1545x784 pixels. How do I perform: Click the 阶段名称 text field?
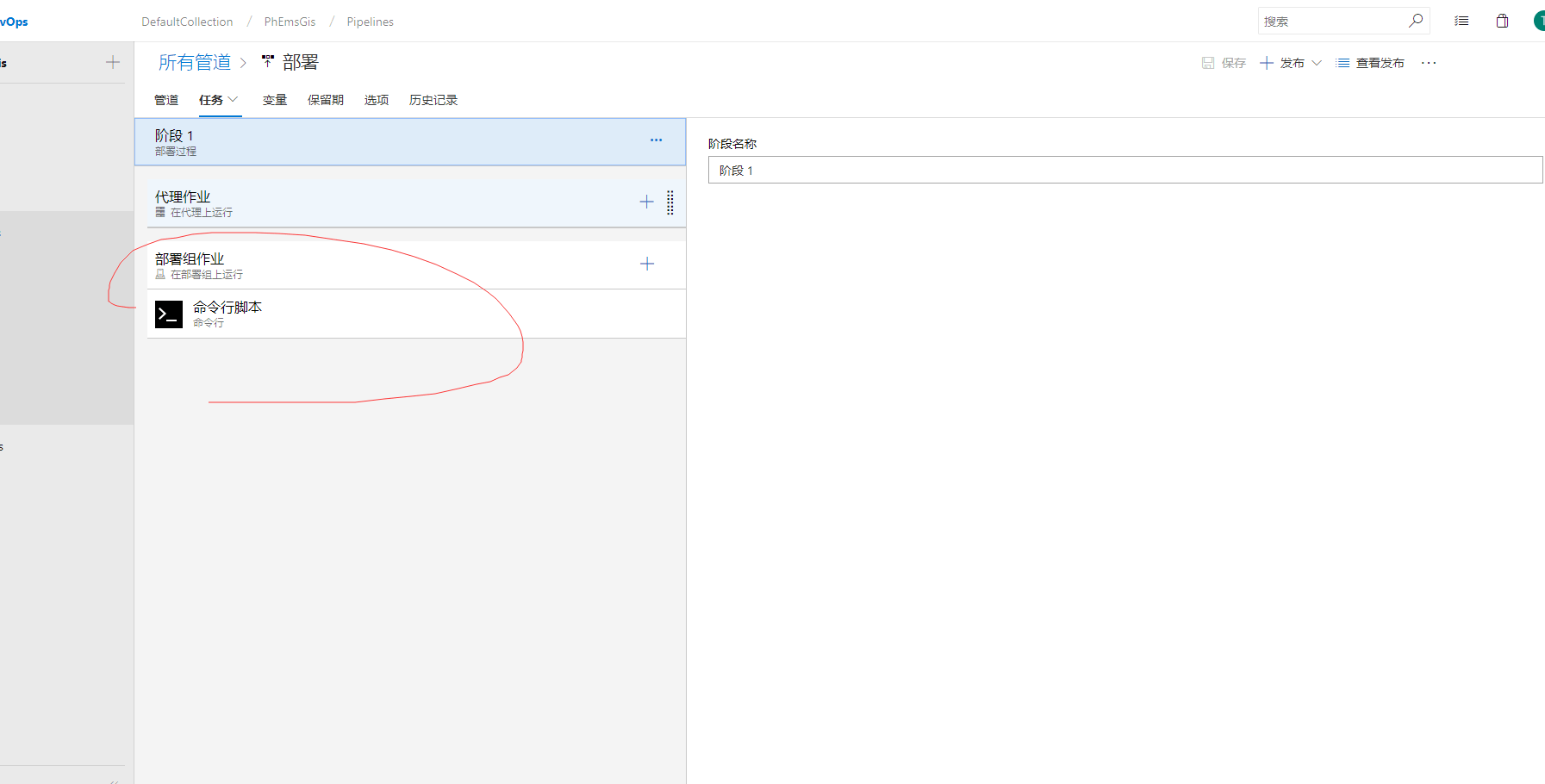pyautogui.click(x=1124, y=171)
